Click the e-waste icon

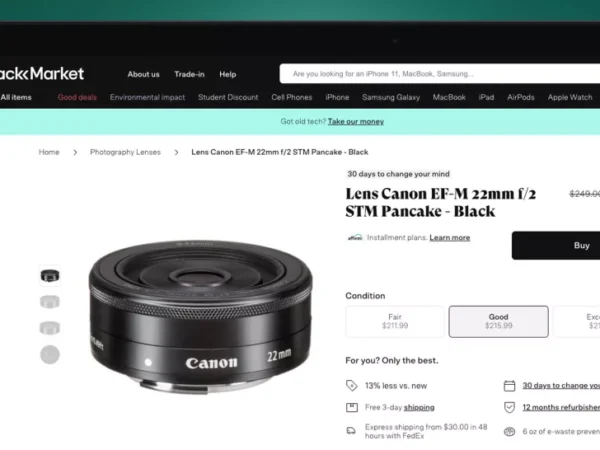pos(509,432)
